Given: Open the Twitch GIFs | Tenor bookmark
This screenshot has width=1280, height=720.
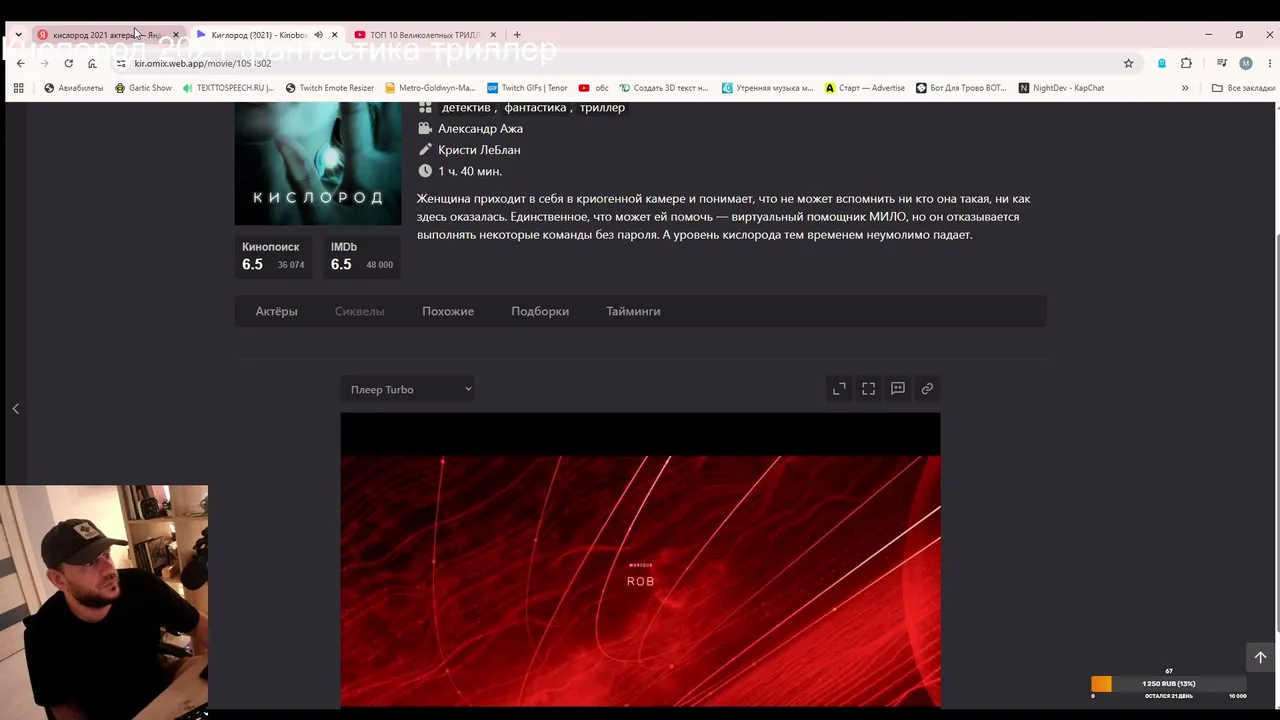Looking at the screenshot, I should pyautogui.click(x=527, y=88).
